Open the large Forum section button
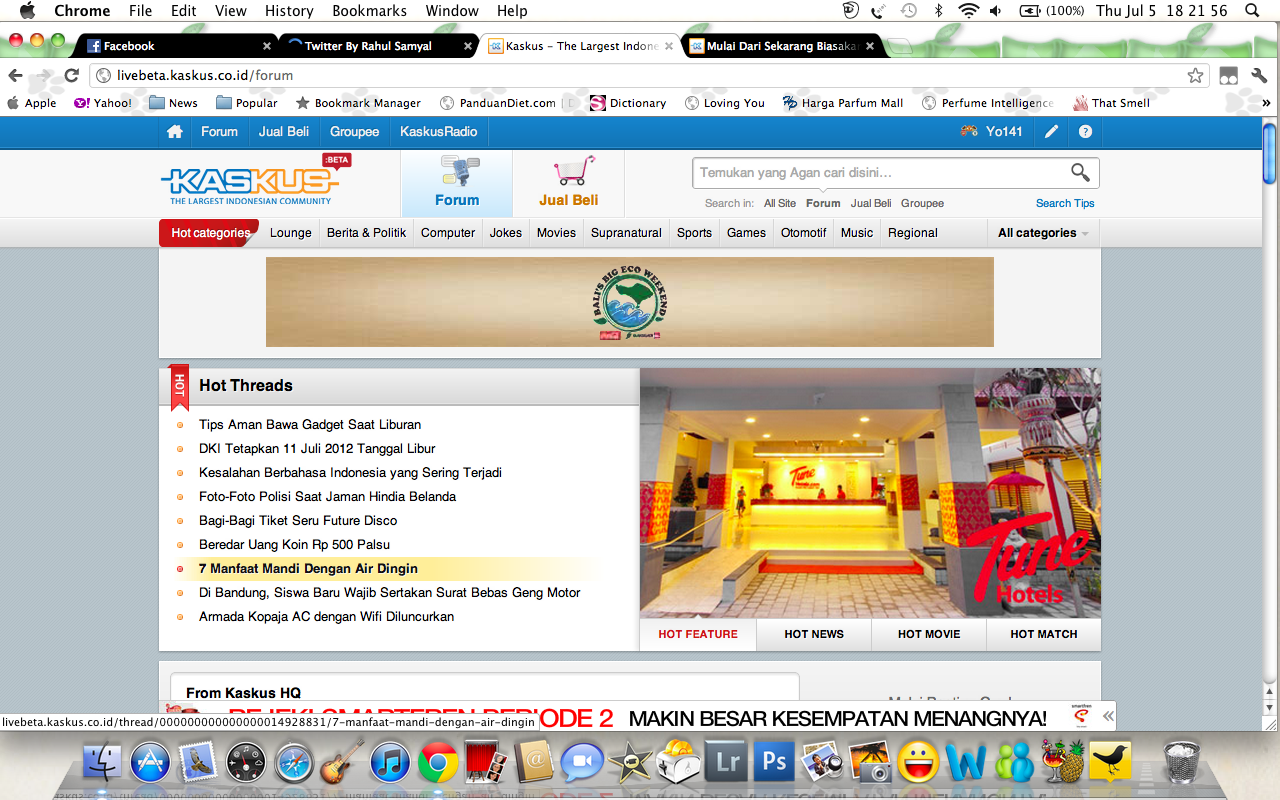Screen dimensions: 1280x800 [x=457, y=183]
